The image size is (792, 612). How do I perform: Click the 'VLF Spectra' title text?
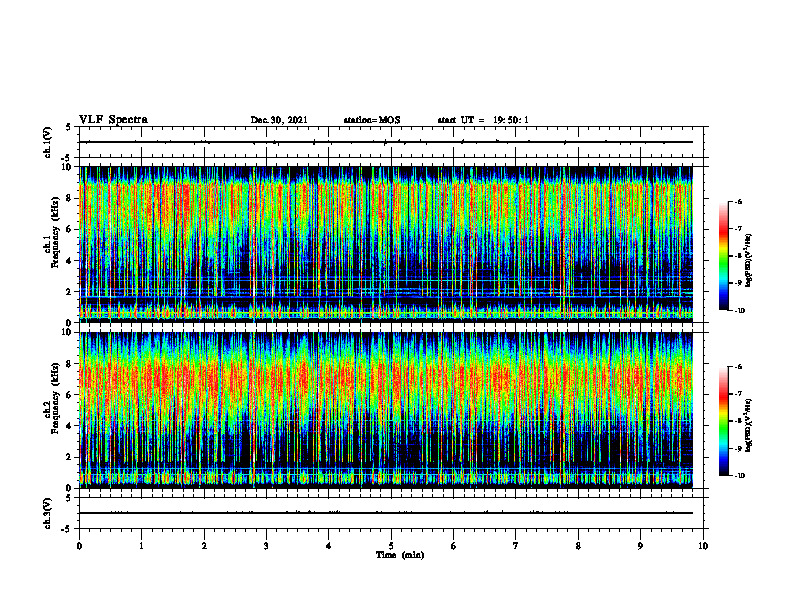pos(113,120)
